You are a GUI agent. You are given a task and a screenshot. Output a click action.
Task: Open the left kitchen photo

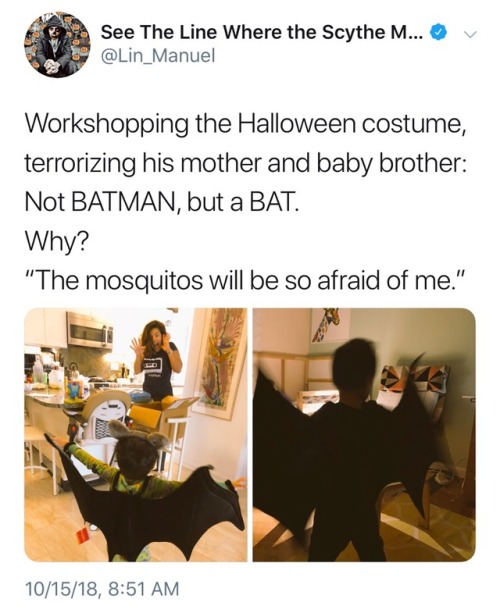click(136, 434)
